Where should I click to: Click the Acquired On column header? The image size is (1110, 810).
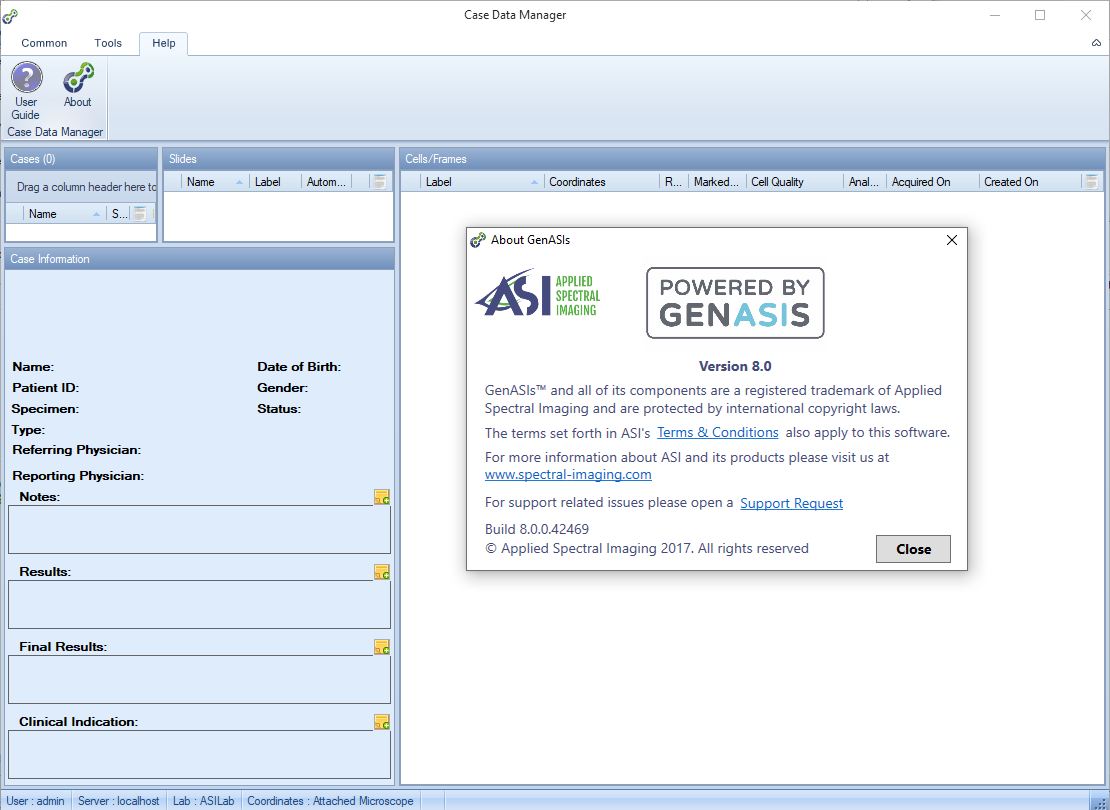tap(932, 182)
